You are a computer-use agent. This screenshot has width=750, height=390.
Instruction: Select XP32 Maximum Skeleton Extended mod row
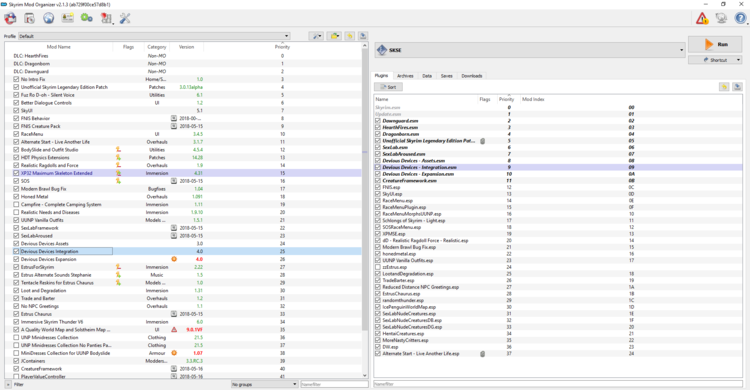point(183,173)
